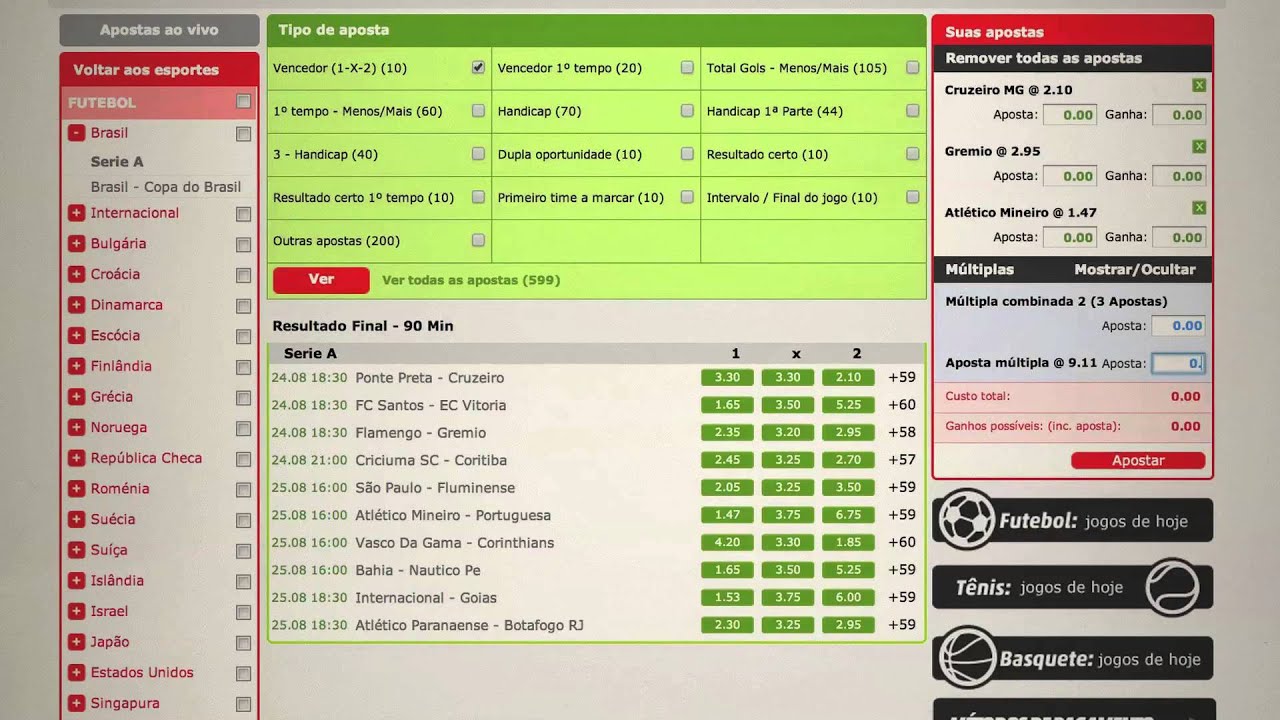Click Aposta múltipla @ 9.11 stake field
1280x720 pixels.
[x=1178, y=364]
